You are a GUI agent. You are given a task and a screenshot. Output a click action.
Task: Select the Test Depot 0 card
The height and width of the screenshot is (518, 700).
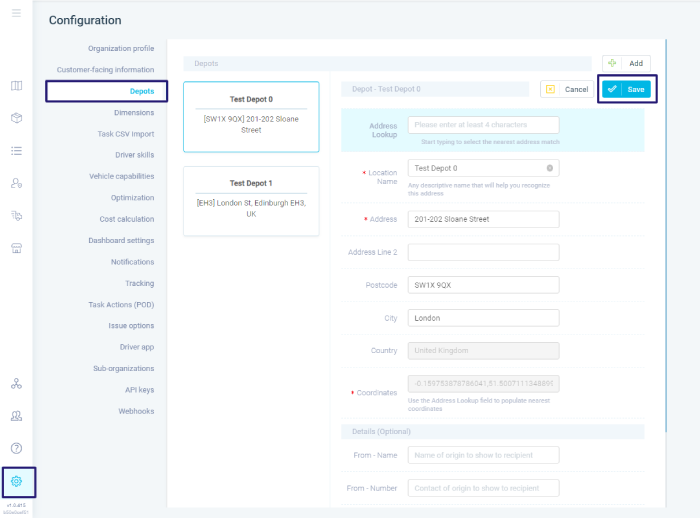[251, 117]
